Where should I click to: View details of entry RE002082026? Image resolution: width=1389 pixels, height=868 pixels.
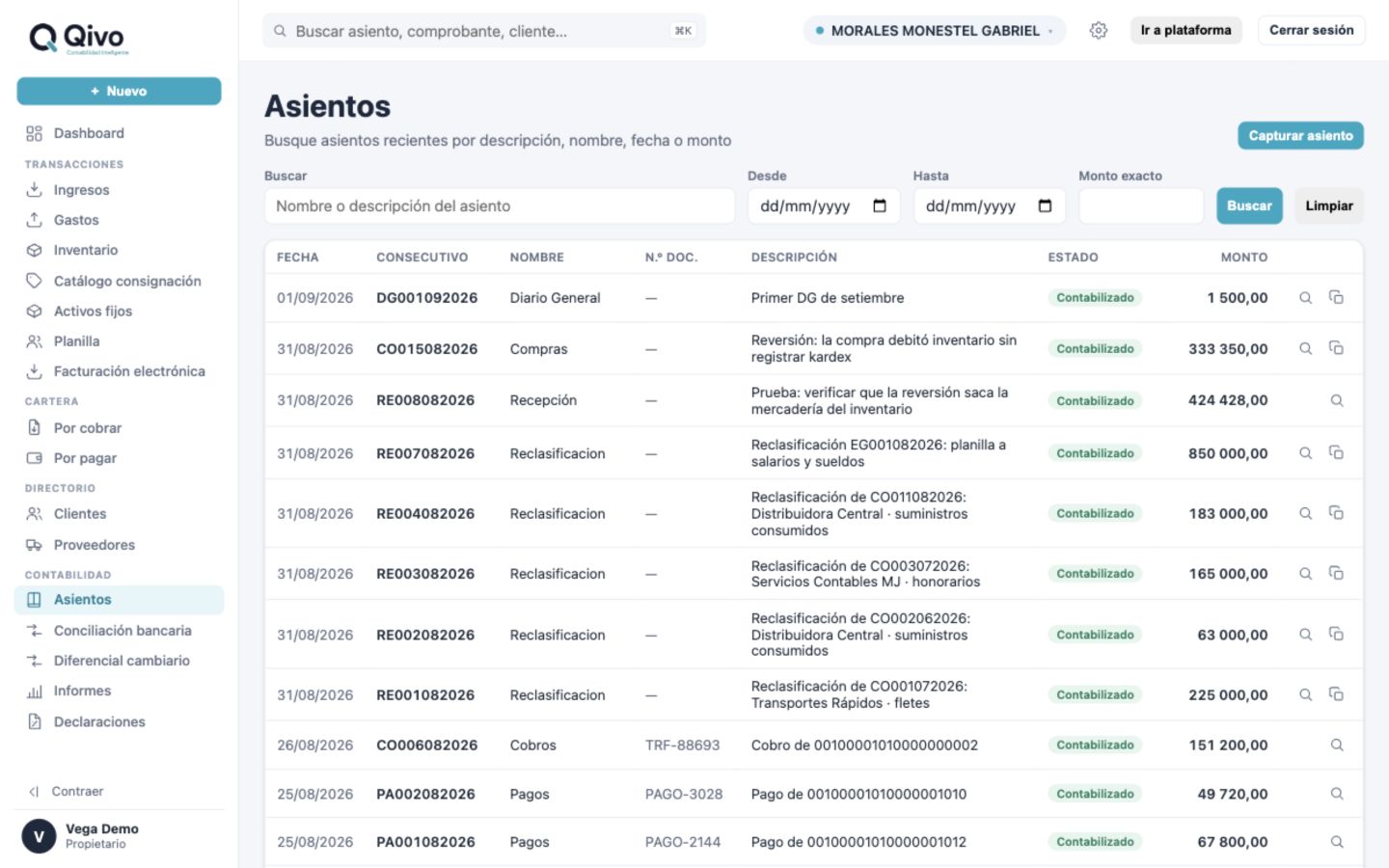(1305, 635)
